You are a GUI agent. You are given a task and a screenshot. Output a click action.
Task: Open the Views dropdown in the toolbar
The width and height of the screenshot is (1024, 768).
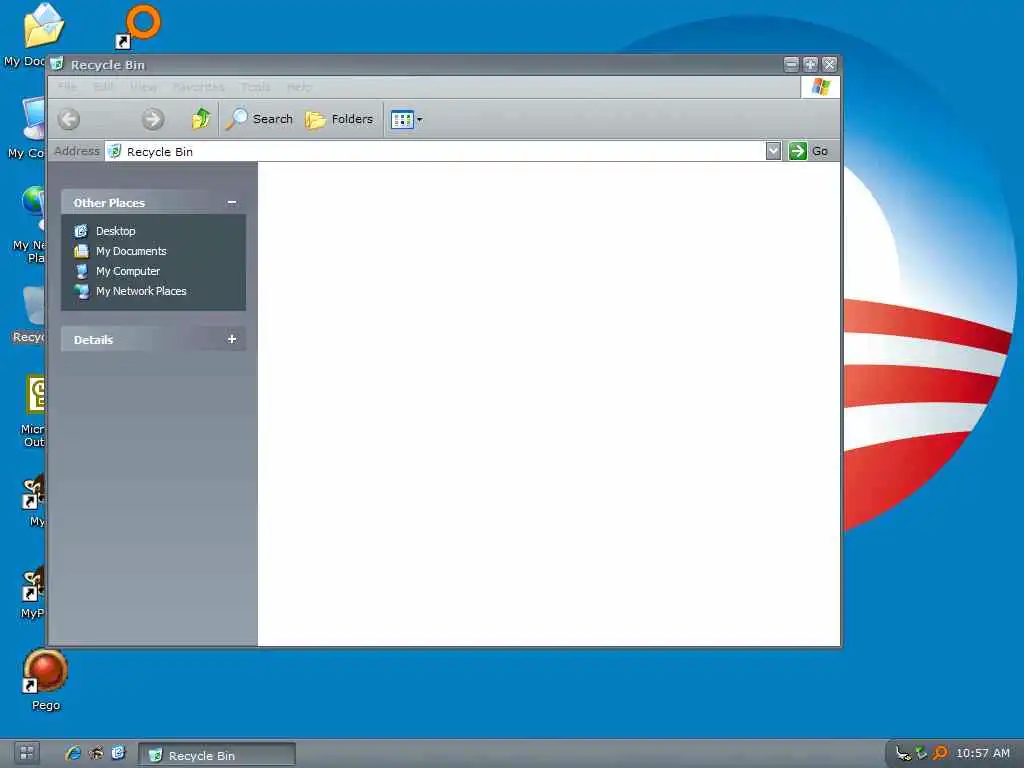point(406,120)
